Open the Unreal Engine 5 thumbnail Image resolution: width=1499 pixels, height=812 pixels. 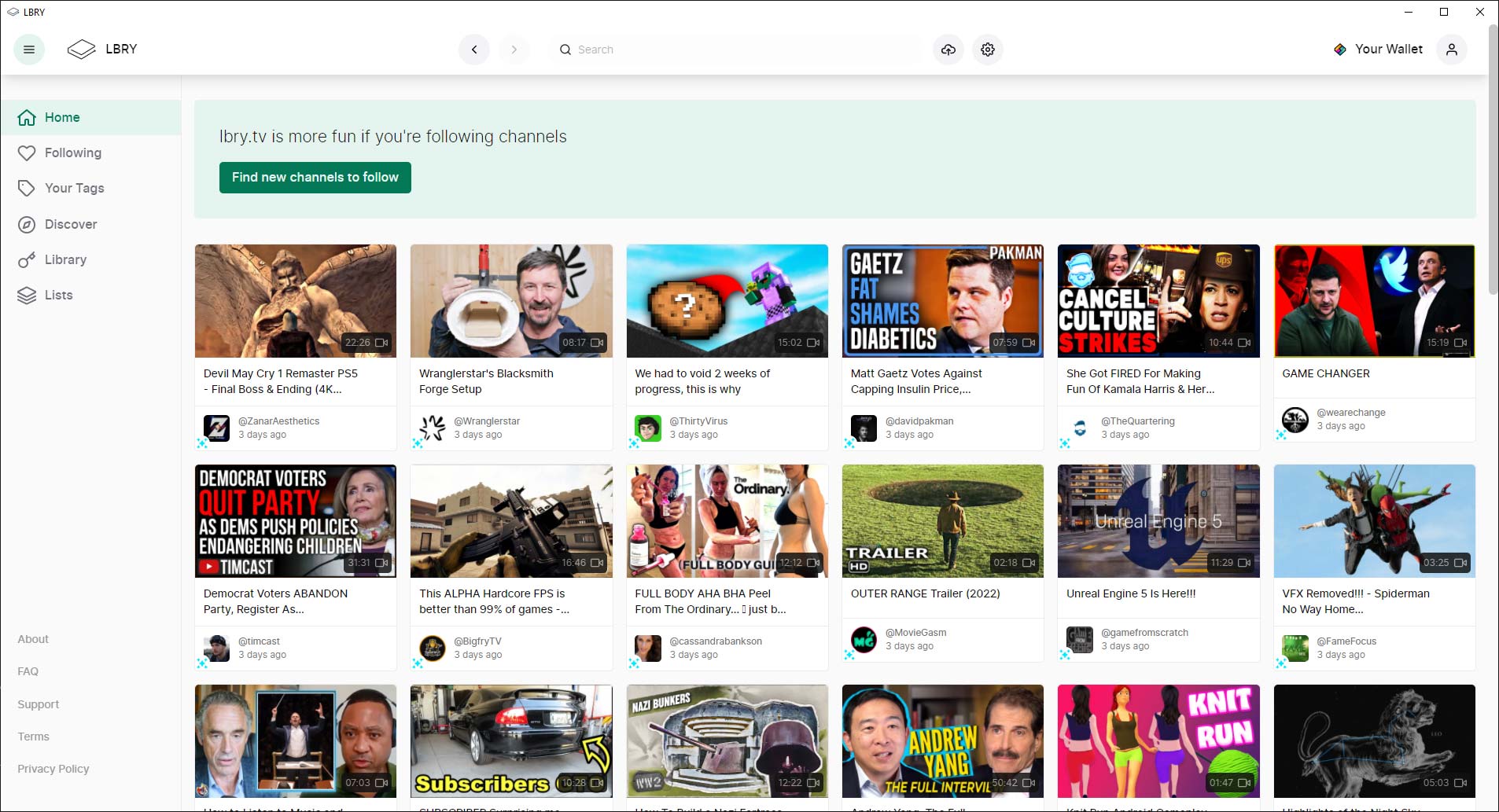pos(1158,521)
